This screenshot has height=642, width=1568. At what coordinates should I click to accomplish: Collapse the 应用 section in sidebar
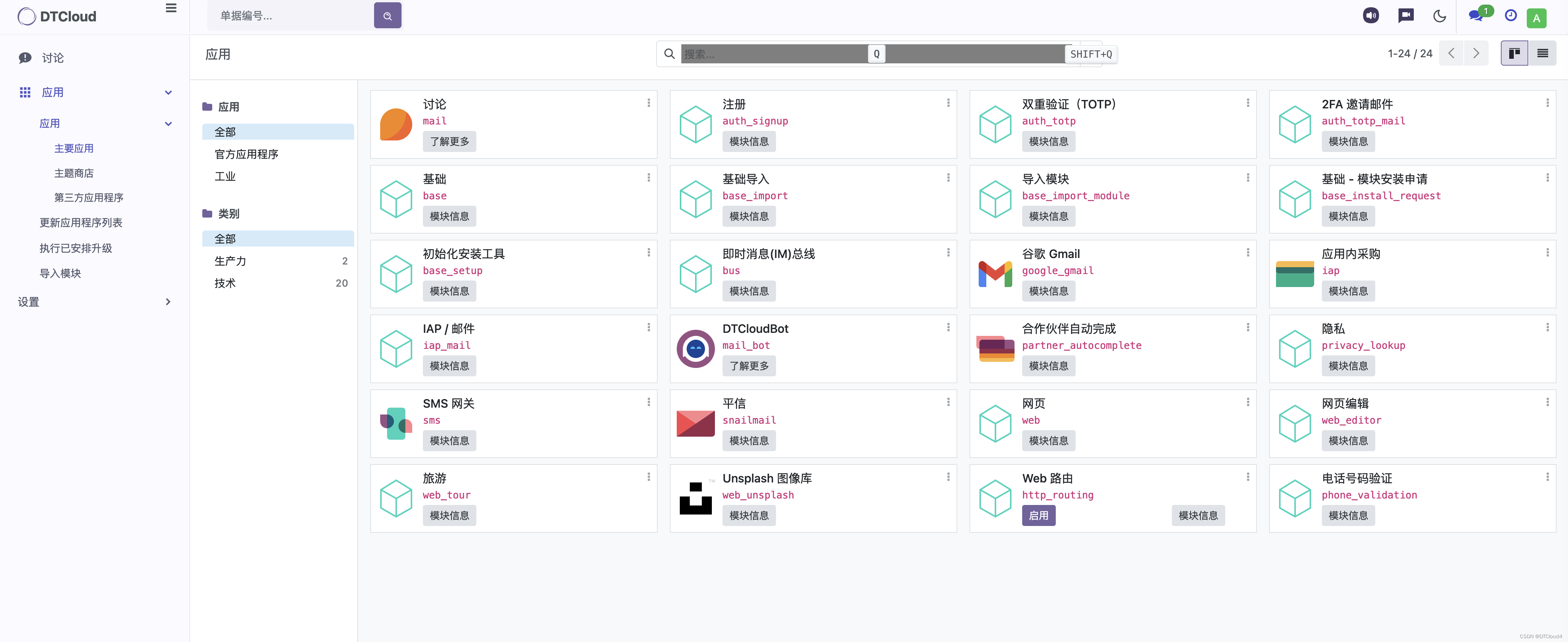click(168, 92)
